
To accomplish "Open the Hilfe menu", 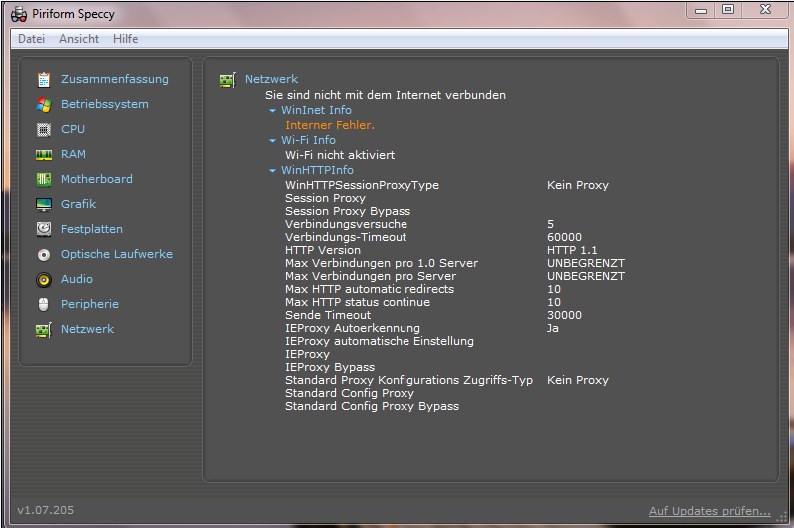I will [126, 39].
